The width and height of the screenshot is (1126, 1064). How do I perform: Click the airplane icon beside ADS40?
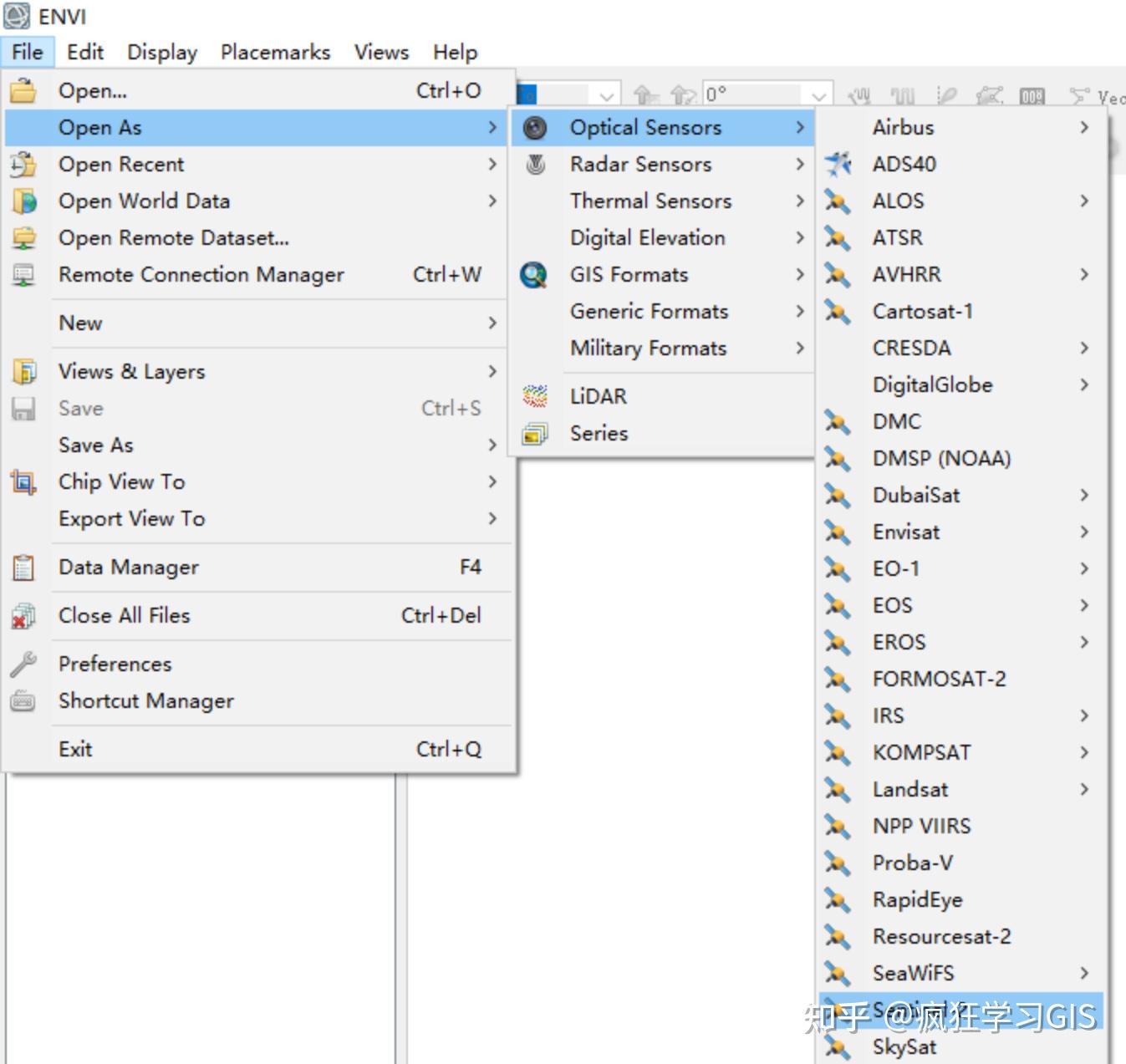tap(838, 164)
